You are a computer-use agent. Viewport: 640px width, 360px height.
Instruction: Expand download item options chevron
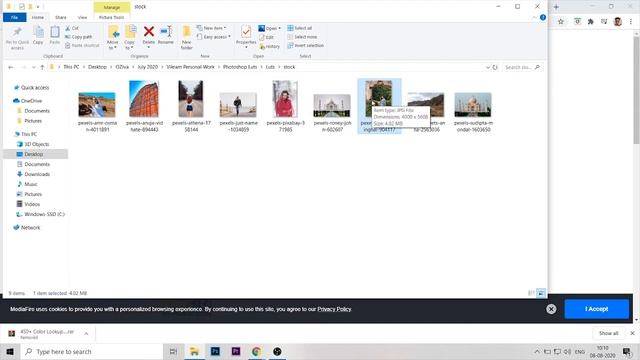86,334
